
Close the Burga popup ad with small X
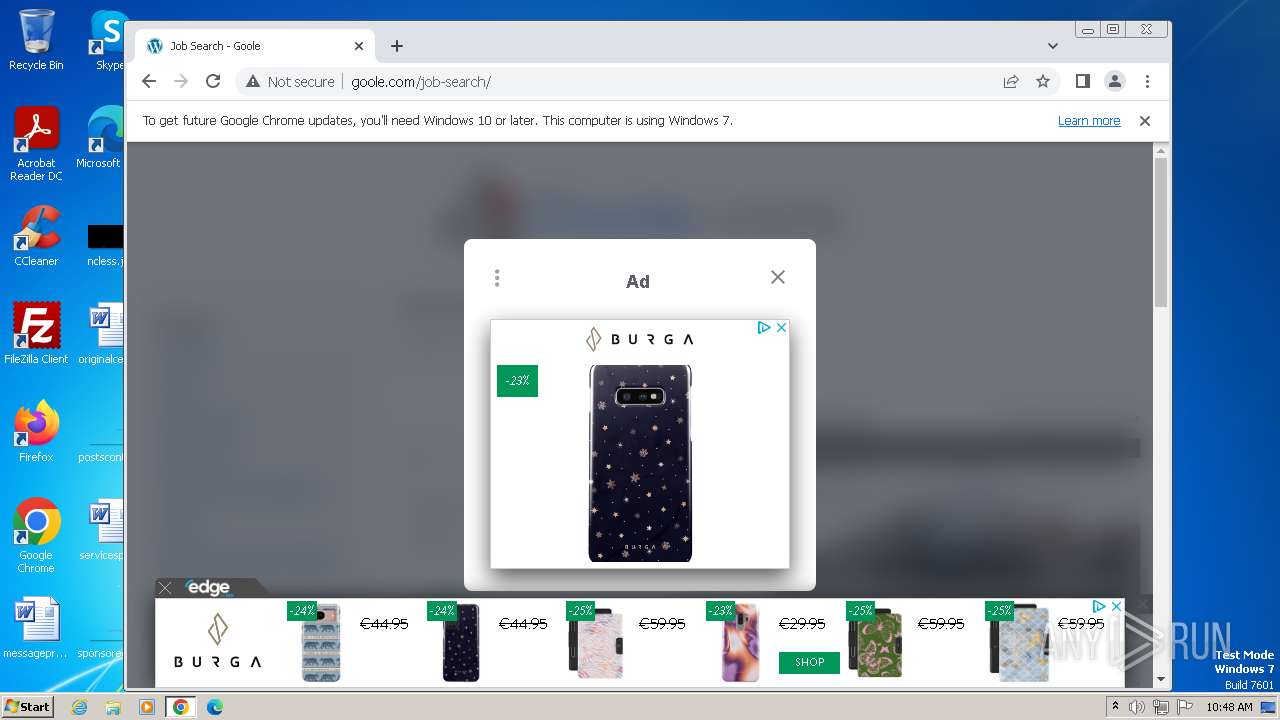[781, 327]
